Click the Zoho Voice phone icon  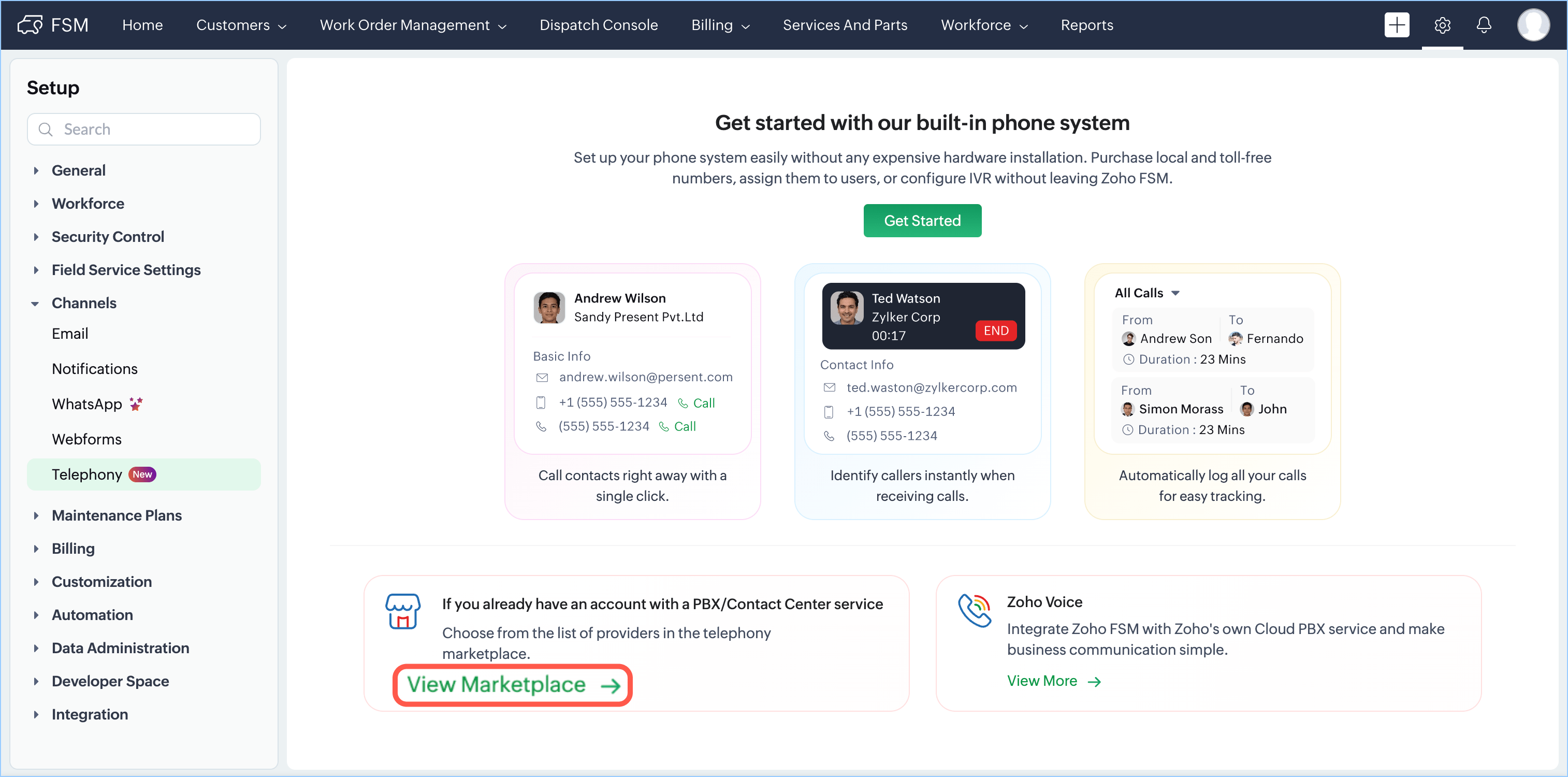point(975,610)
